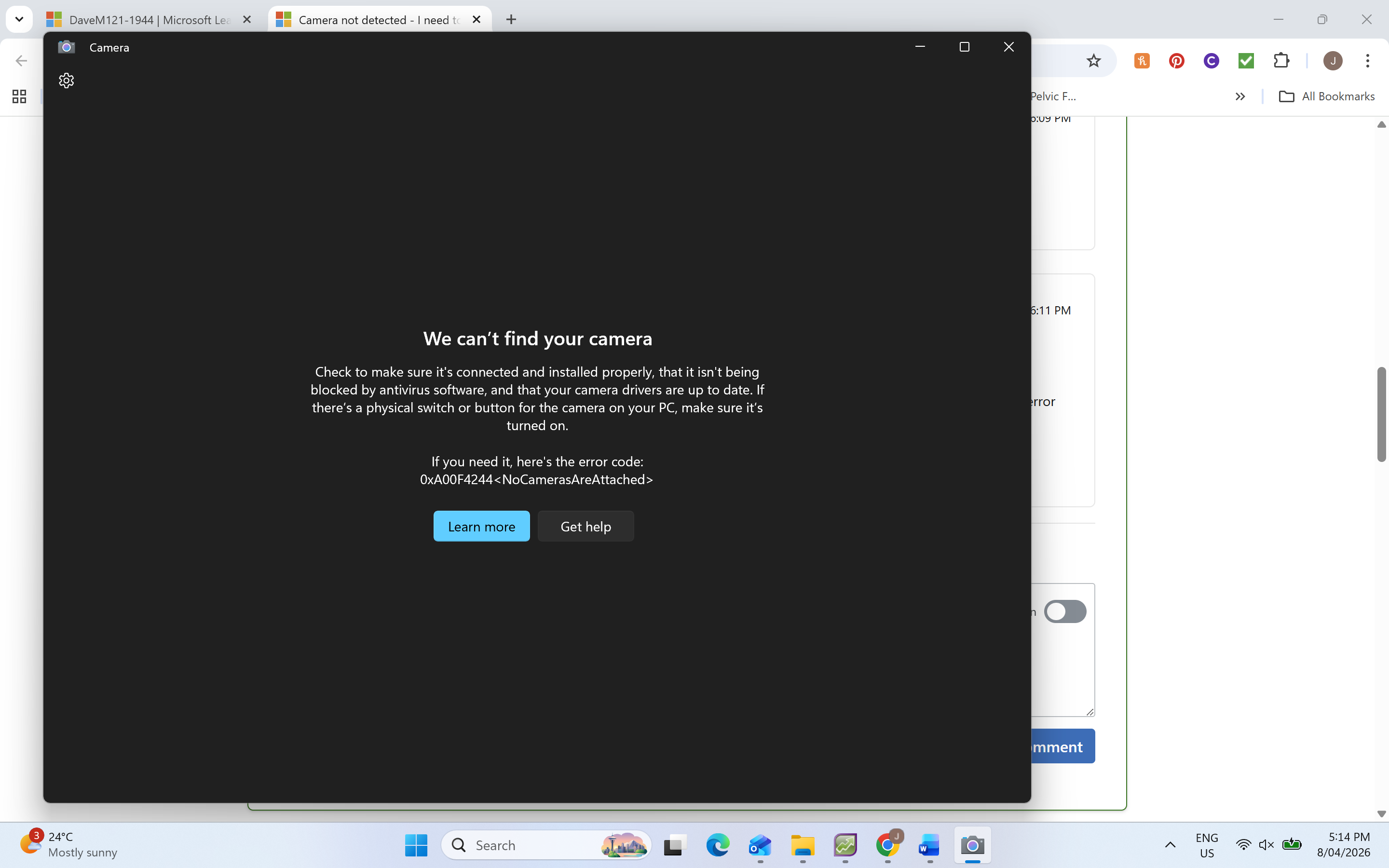Open the green checkmark extension

[x=1246, y=61]
